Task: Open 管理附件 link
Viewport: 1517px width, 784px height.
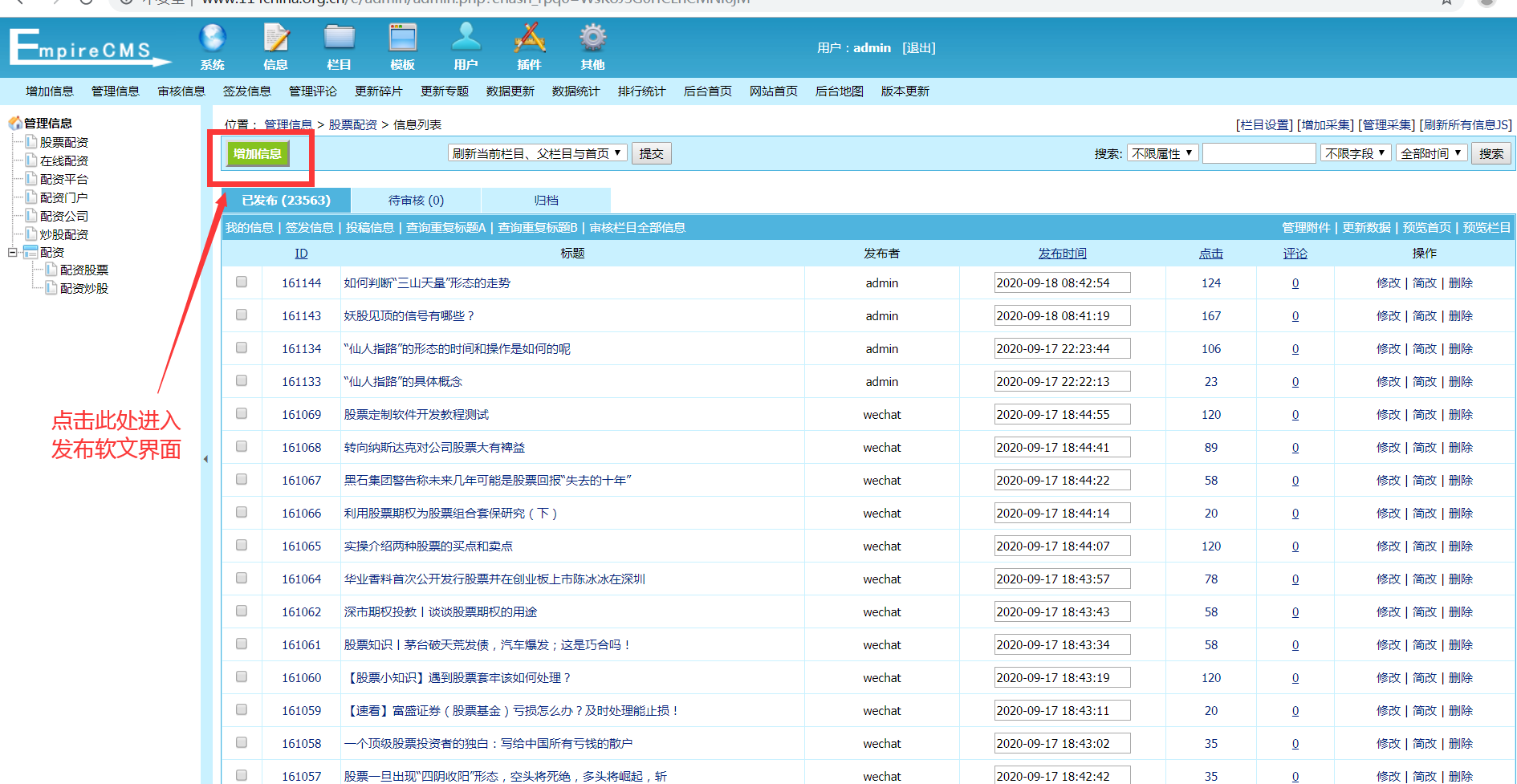Action: pos(1307,228)
